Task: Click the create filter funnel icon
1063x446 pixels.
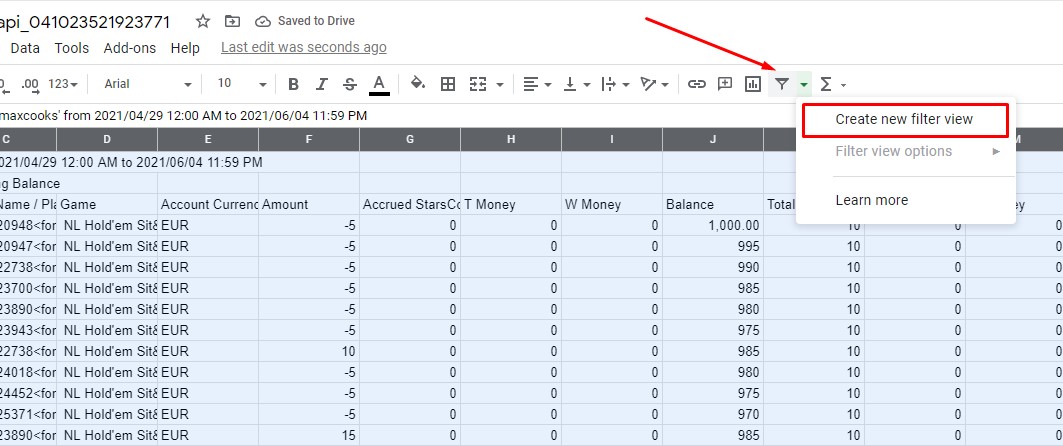Action: [x=782, y=84]
